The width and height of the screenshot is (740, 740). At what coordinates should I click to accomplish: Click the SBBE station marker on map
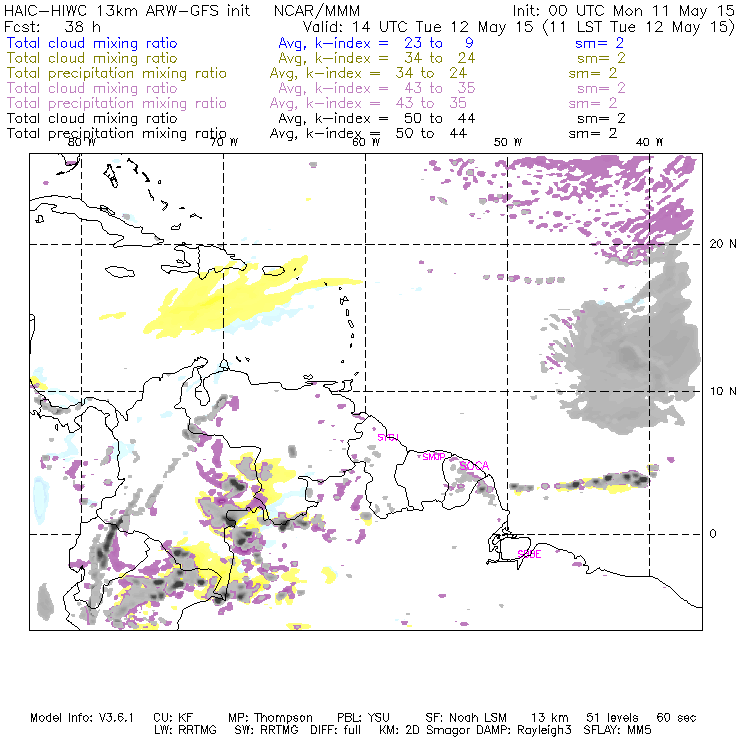(x=529, y=554)
